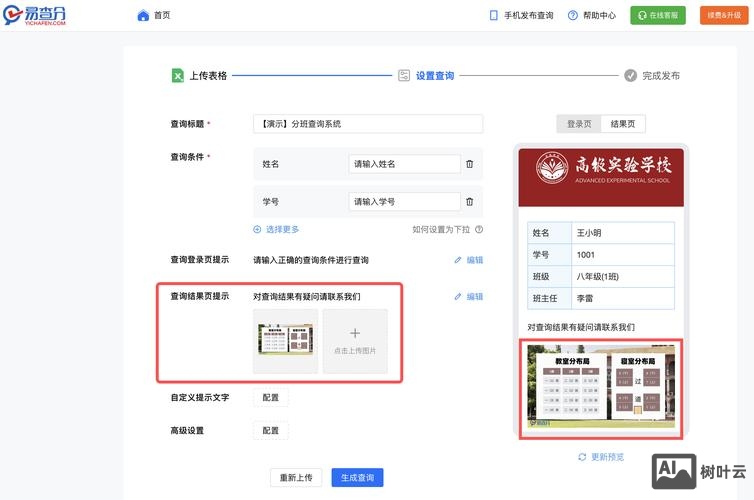Click 更新预览 link
This screenshot has width=754, height=500.
[x=607, y=457]
